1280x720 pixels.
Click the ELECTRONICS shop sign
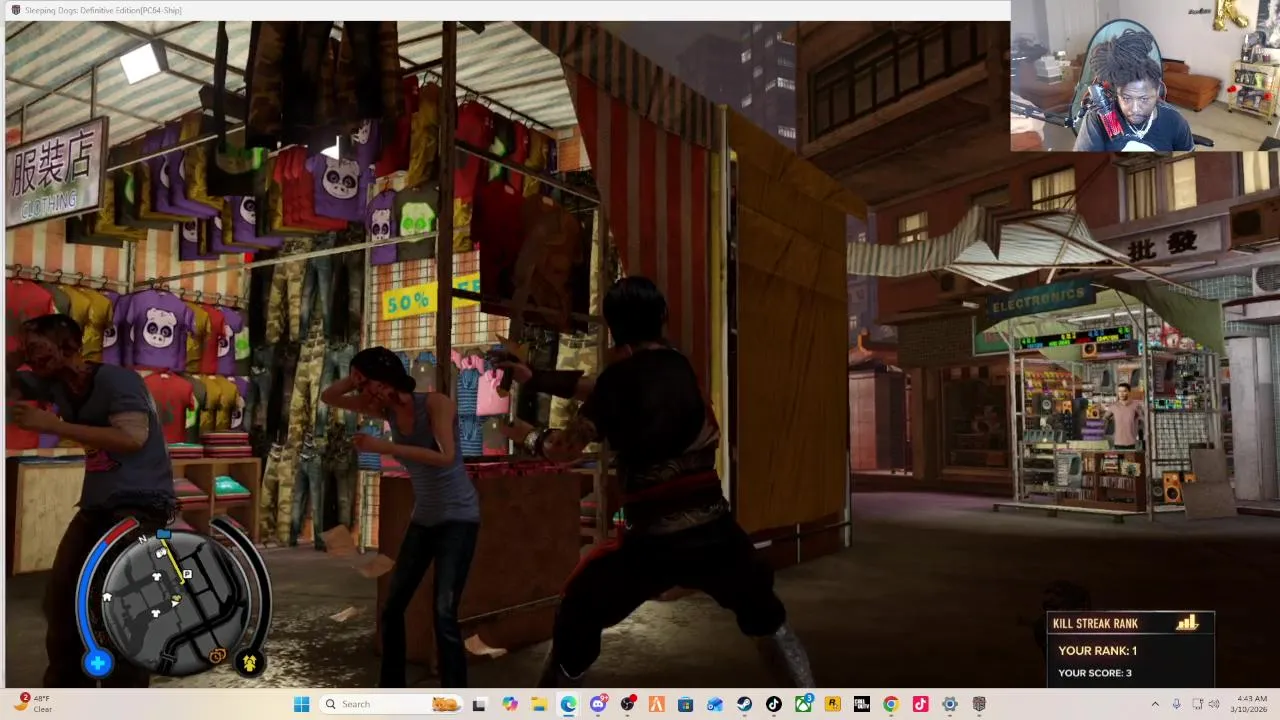coord(1040,298)
